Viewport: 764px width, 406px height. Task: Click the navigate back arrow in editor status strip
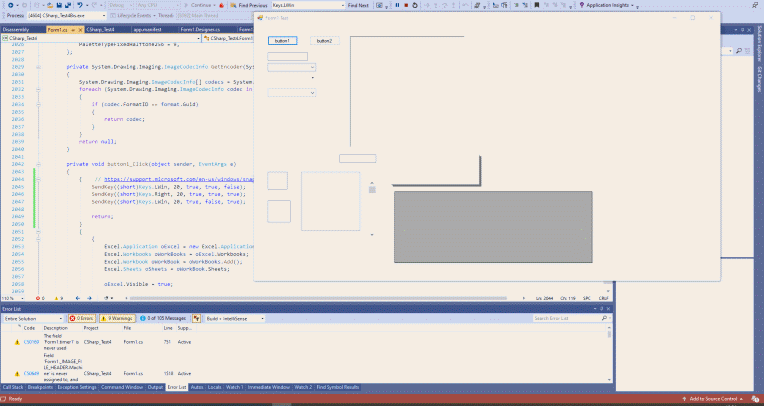[x=77, y=298]
